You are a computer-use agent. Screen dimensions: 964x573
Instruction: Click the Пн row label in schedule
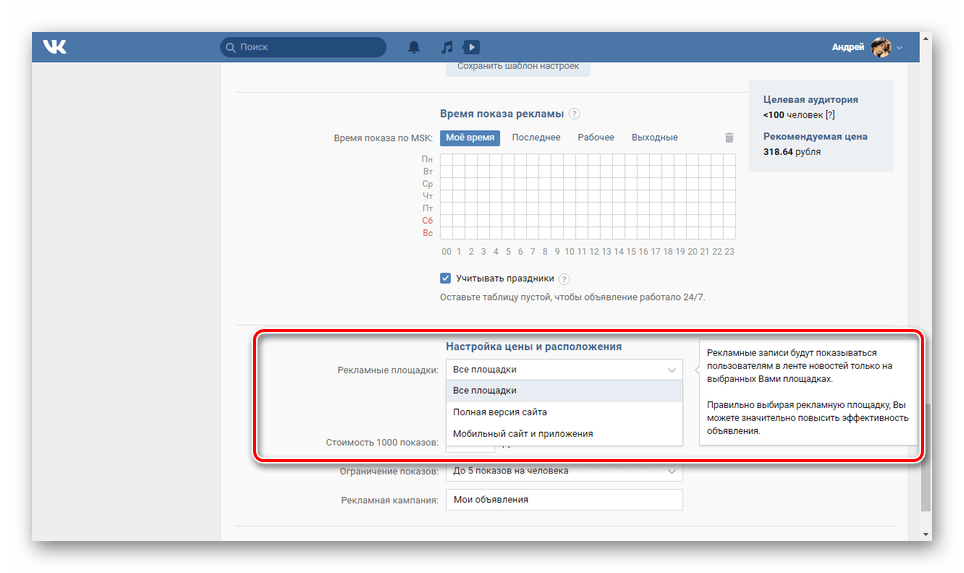pos(427,159)
